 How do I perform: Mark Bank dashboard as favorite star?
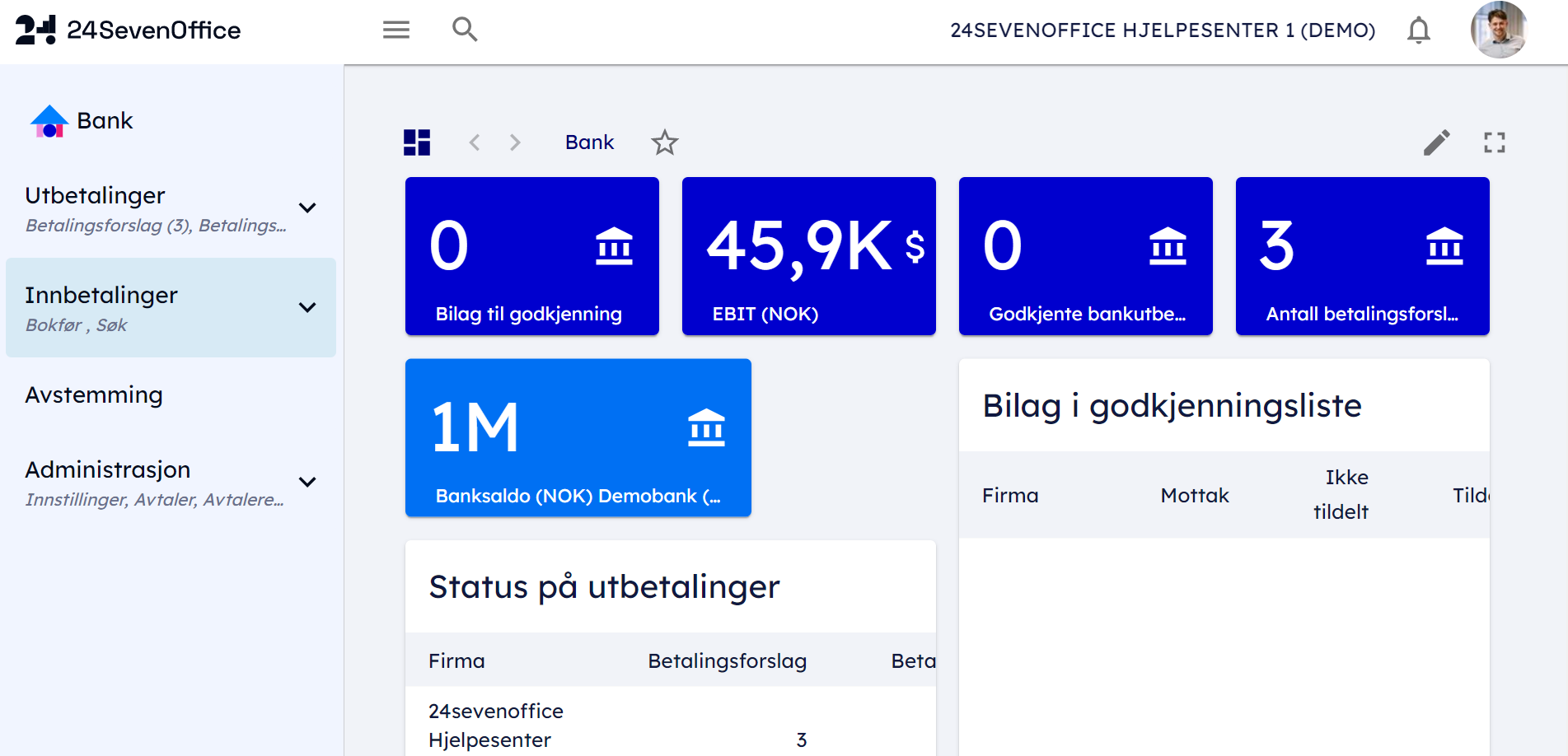[x=664, y=142]
